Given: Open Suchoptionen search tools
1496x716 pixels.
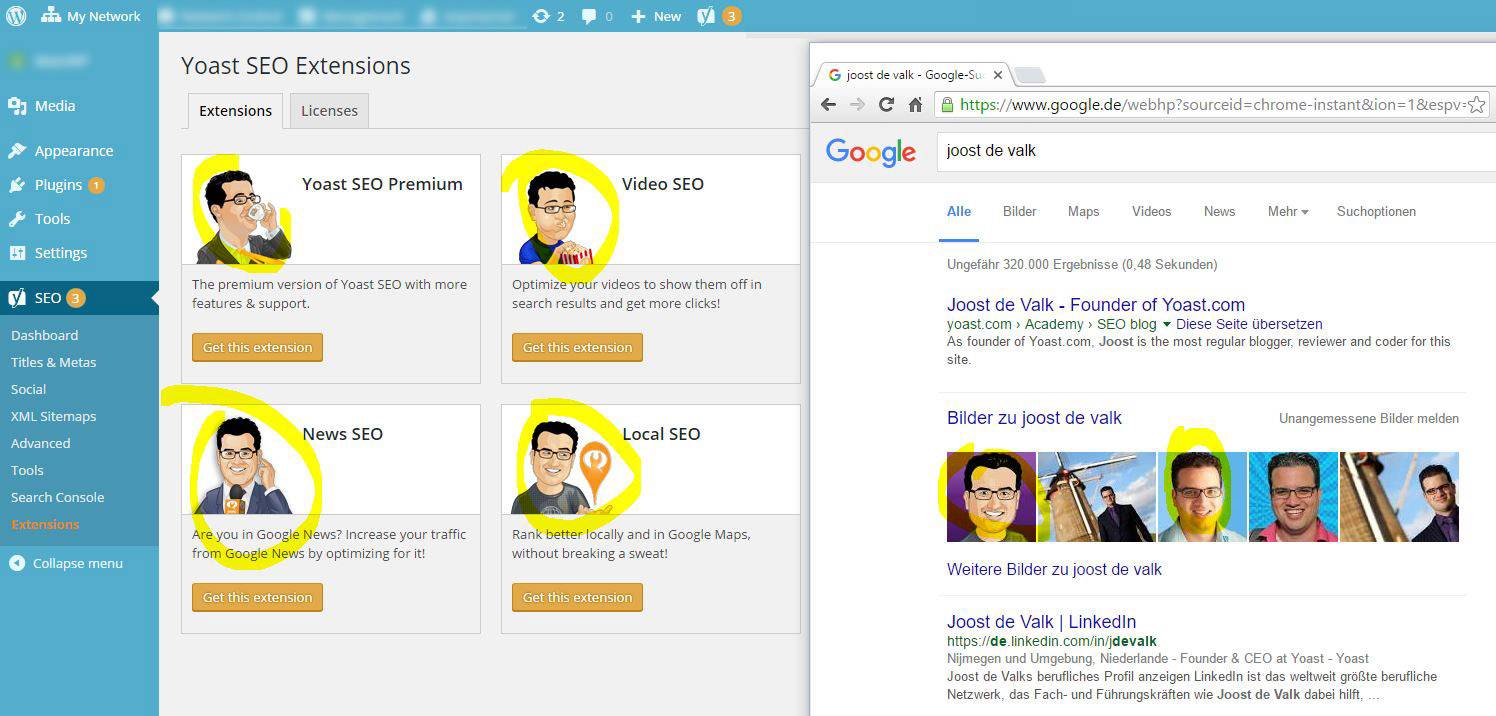Looking at the screenshot, I should coord(1376,212).
